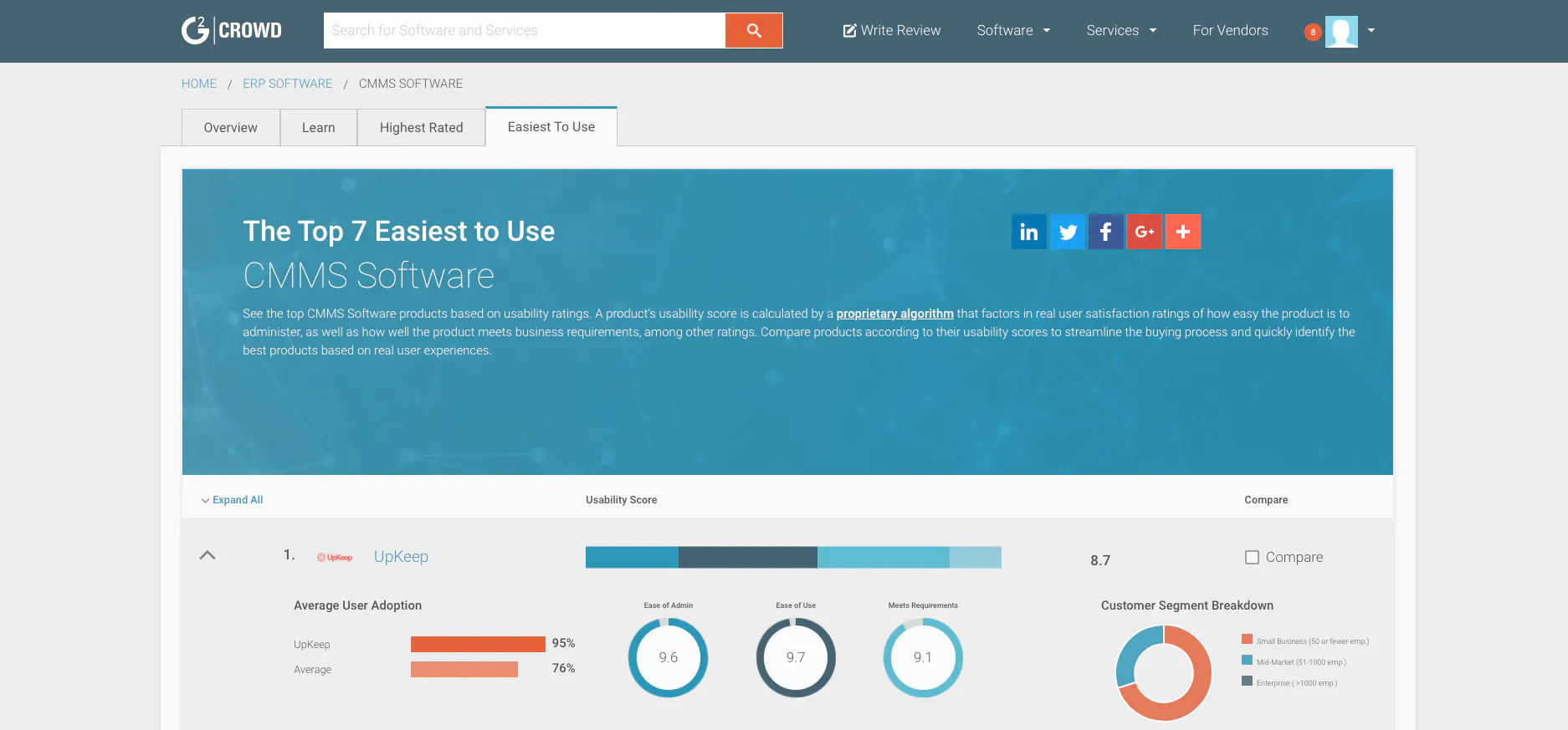Go to HOME breadcrumb
The height and width of the screenshot is (730, 1568).
(199, 84)
